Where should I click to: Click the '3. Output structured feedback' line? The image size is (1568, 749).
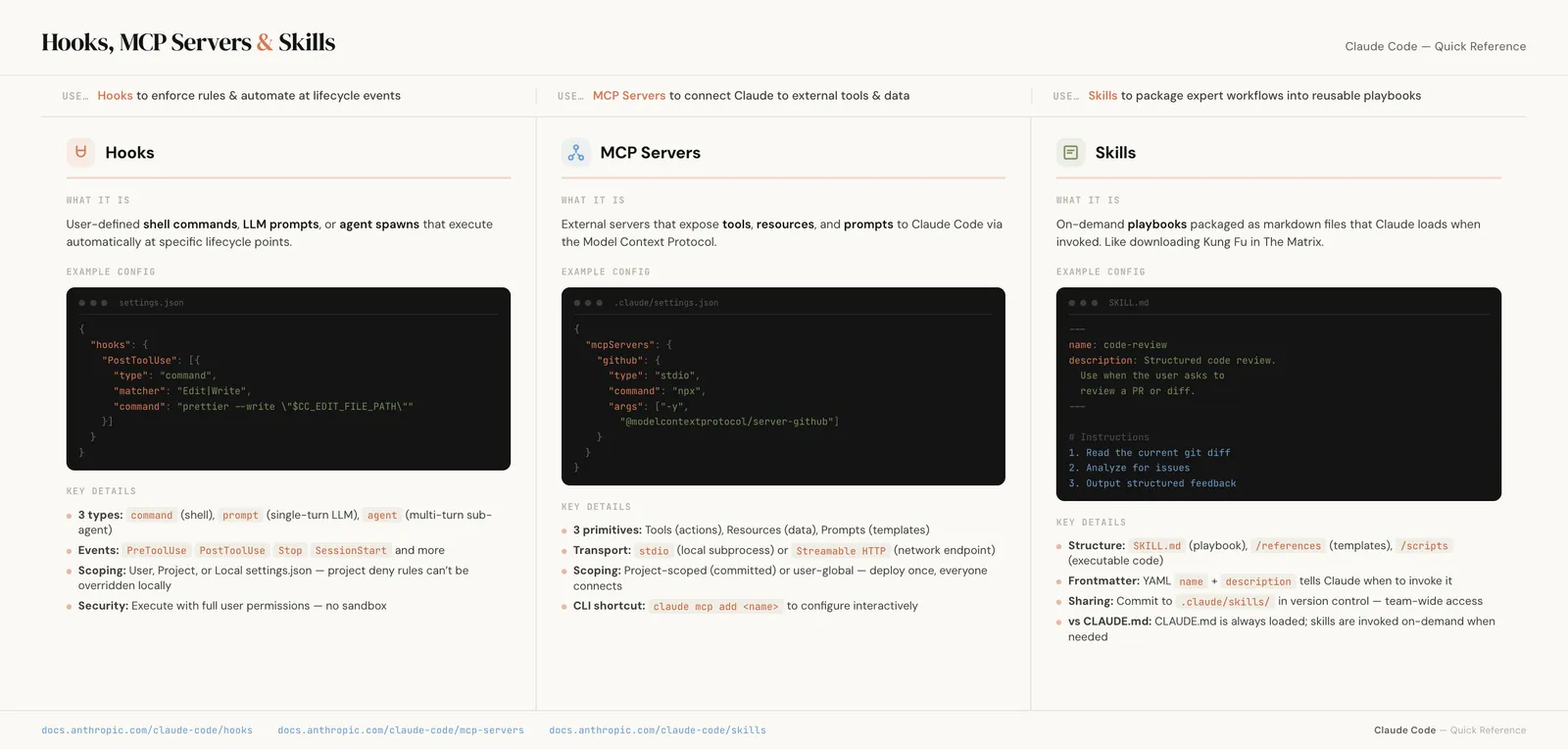(1152, 483)
